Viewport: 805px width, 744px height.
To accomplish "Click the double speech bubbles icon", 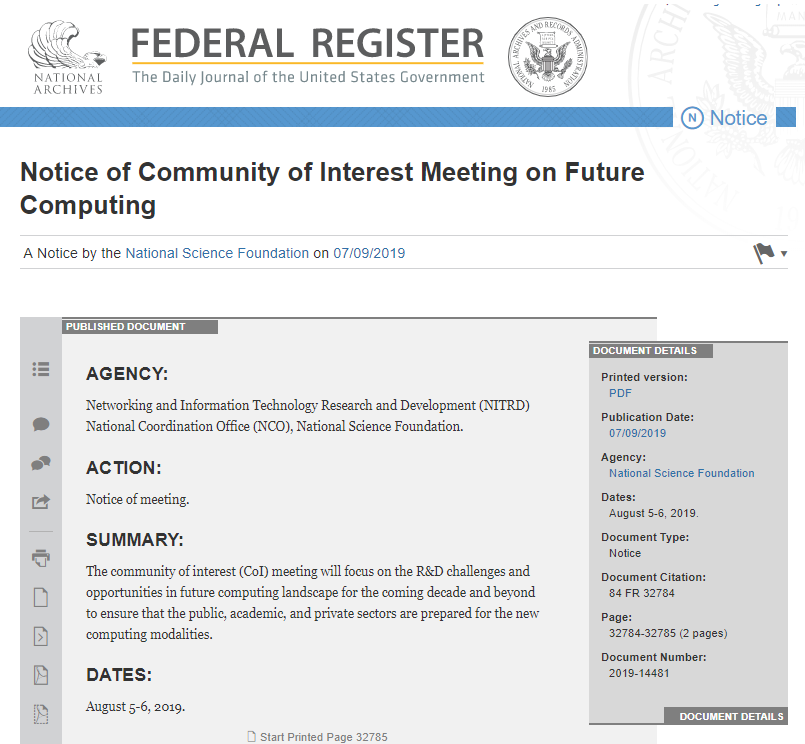I will click(41, 463).
